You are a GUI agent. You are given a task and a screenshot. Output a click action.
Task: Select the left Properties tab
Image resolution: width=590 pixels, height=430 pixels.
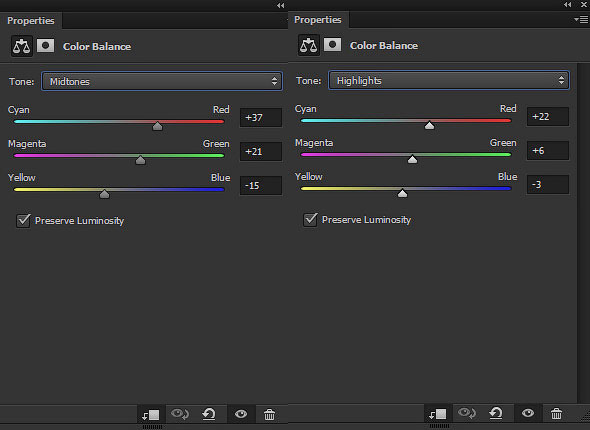coord(31,21)
